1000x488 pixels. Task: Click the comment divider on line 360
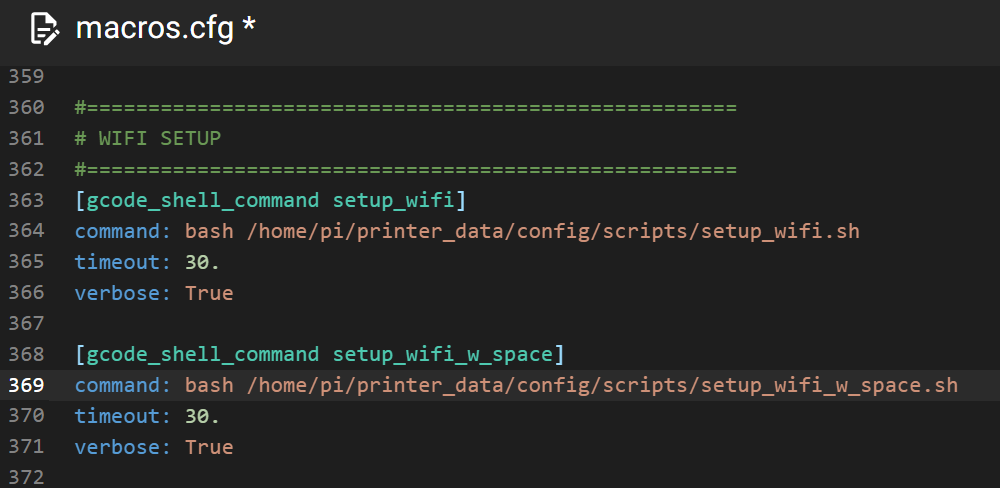[x=406, y=108]
